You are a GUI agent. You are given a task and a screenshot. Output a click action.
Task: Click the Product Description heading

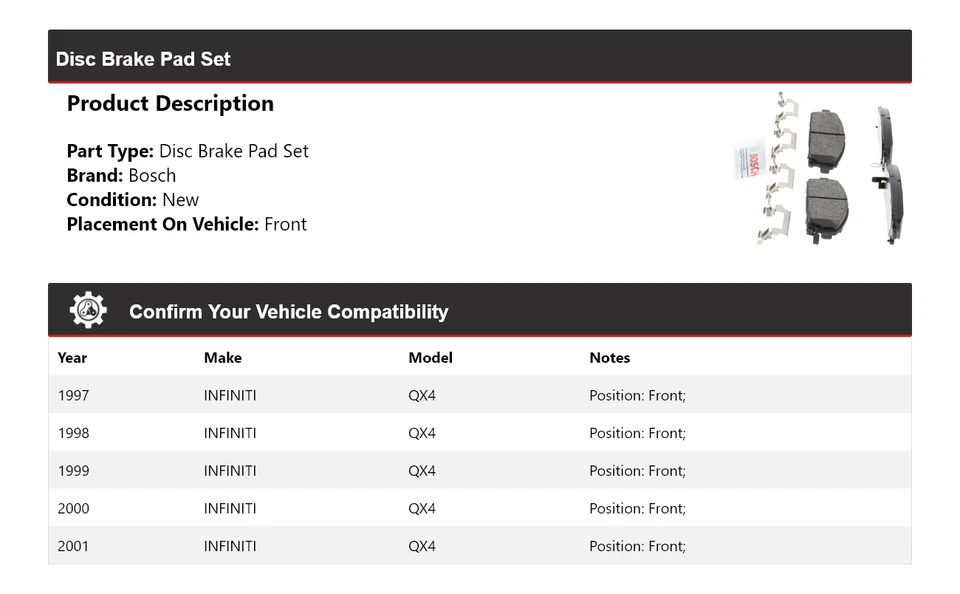pos(170,104)
